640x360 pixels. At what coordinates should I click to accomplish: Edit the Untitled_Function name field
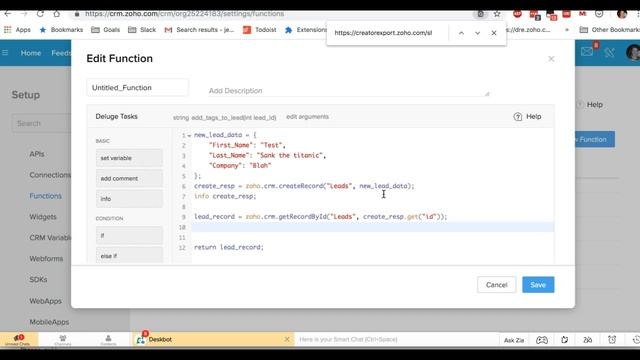(138, 87)
